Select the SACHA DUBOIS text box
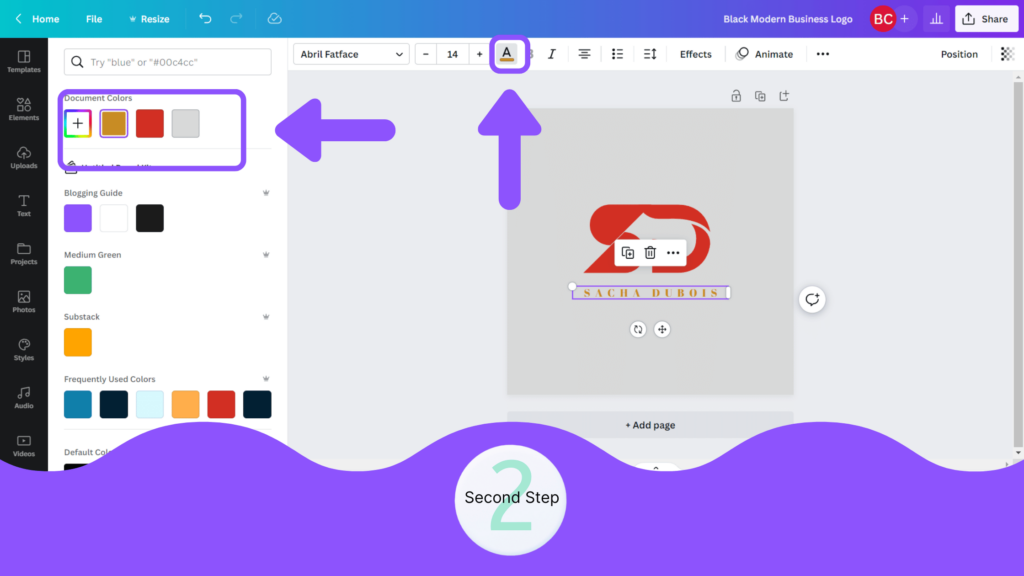Screen dimensions: 1024x576 coord(650,293)
